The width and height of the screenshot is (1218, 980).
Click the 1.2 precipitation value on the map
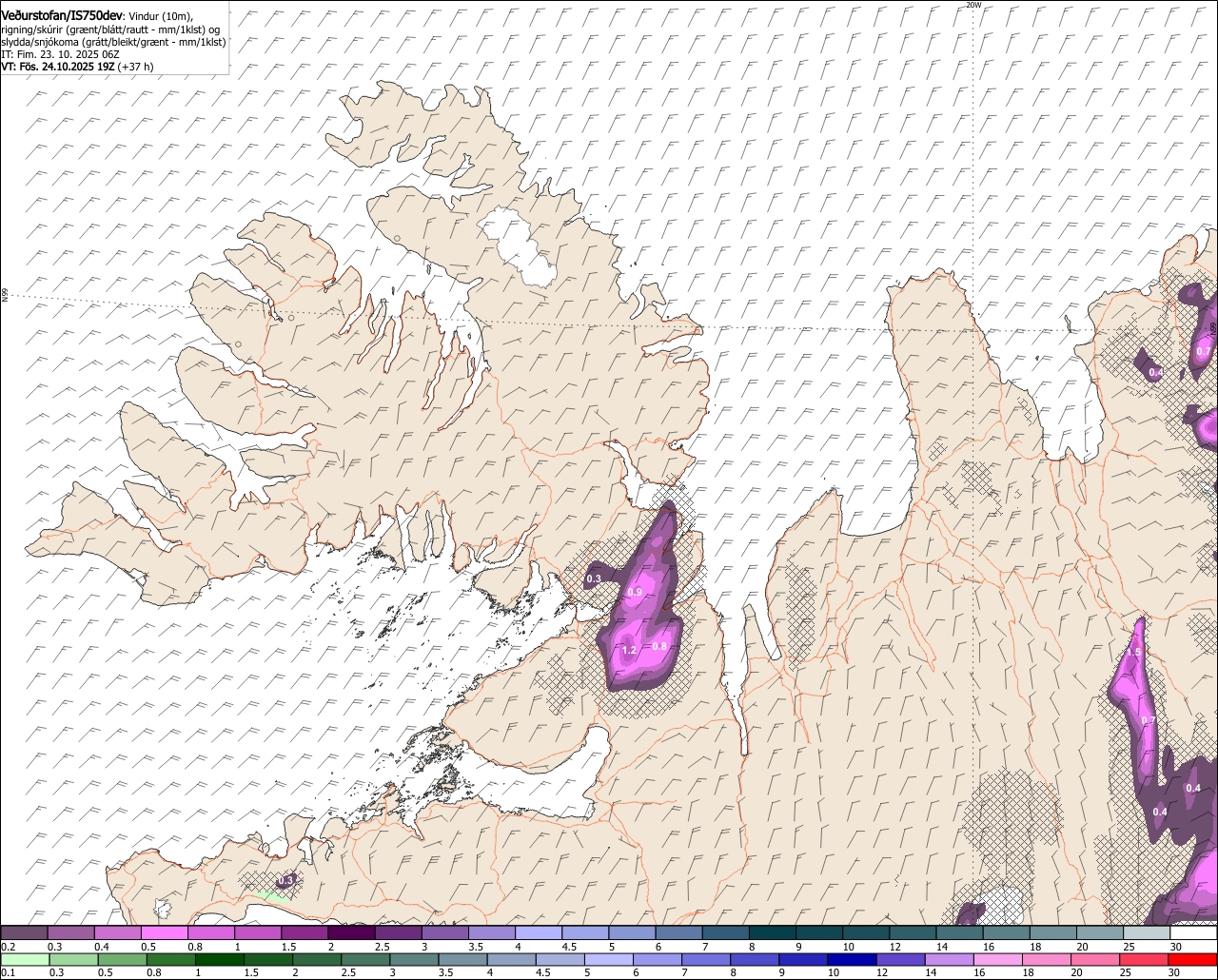[628, 651]
